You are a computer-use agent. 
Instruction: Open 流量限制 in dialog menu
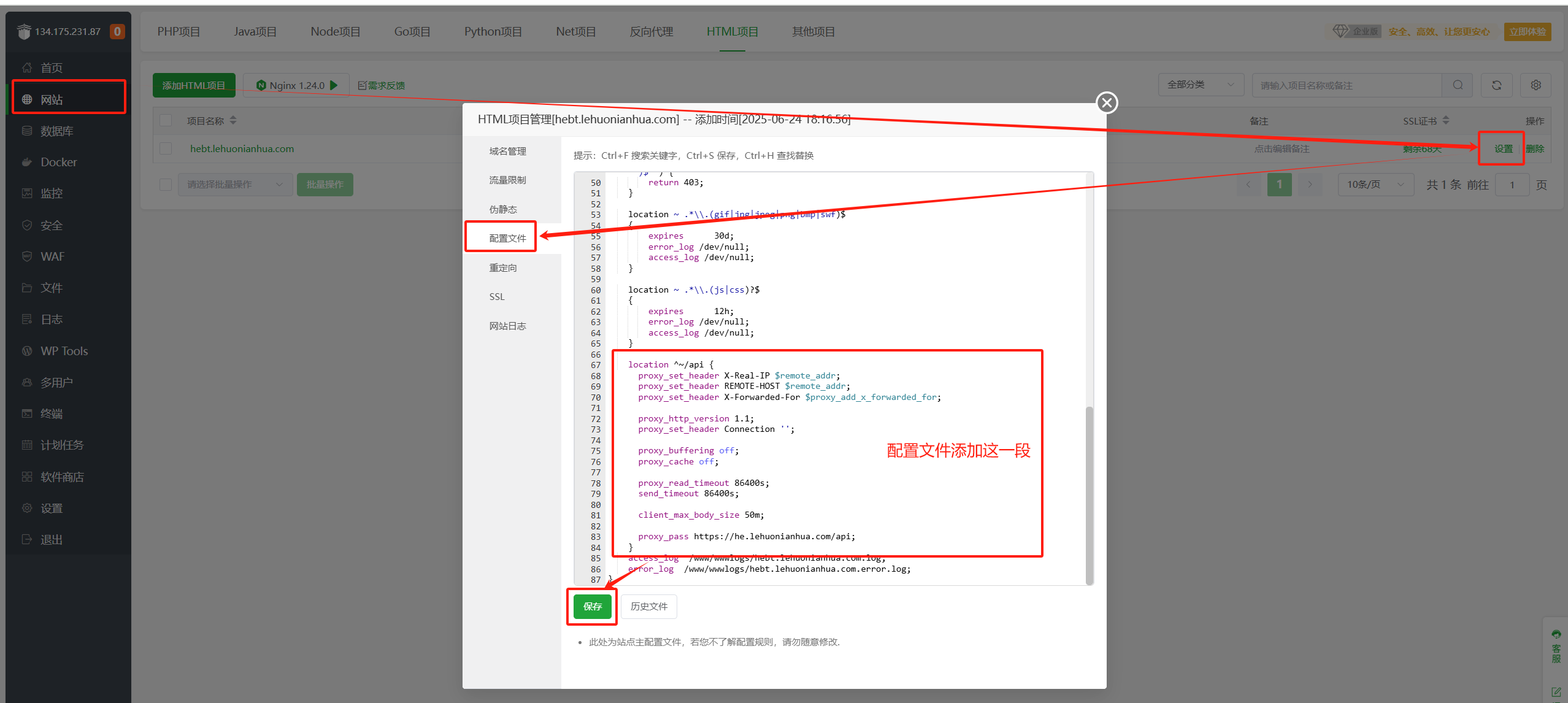click(x=507, y=180)
